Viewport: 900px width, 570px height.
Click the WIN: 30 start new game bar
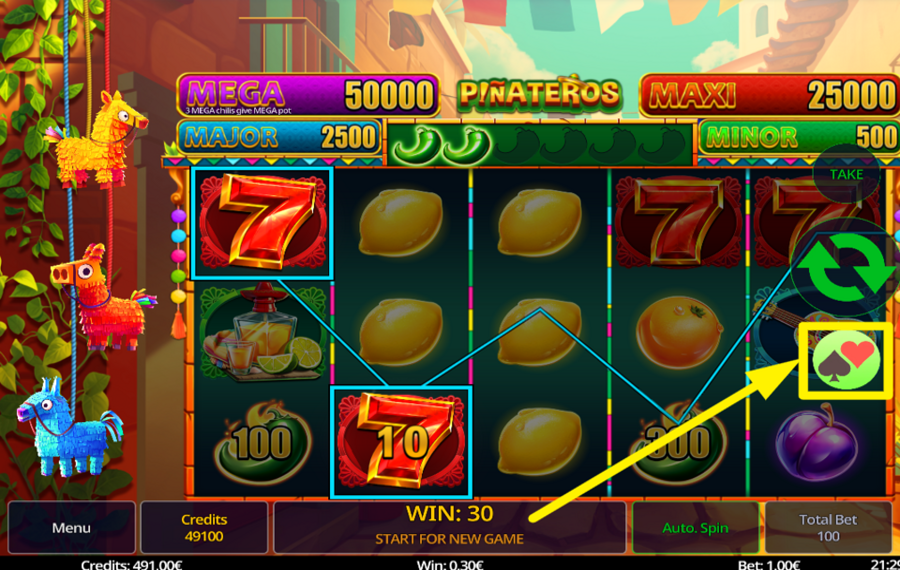point(449,528)
